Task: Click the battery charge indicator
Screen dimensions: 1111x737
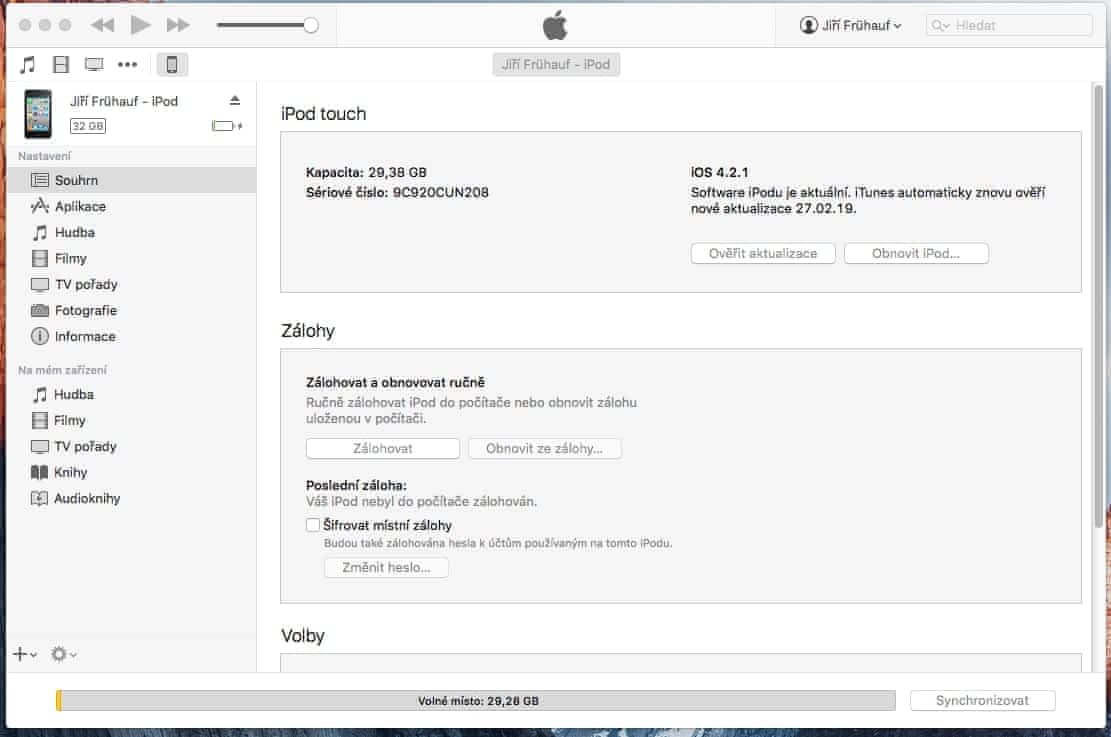Action: click(x=226, y=126)
